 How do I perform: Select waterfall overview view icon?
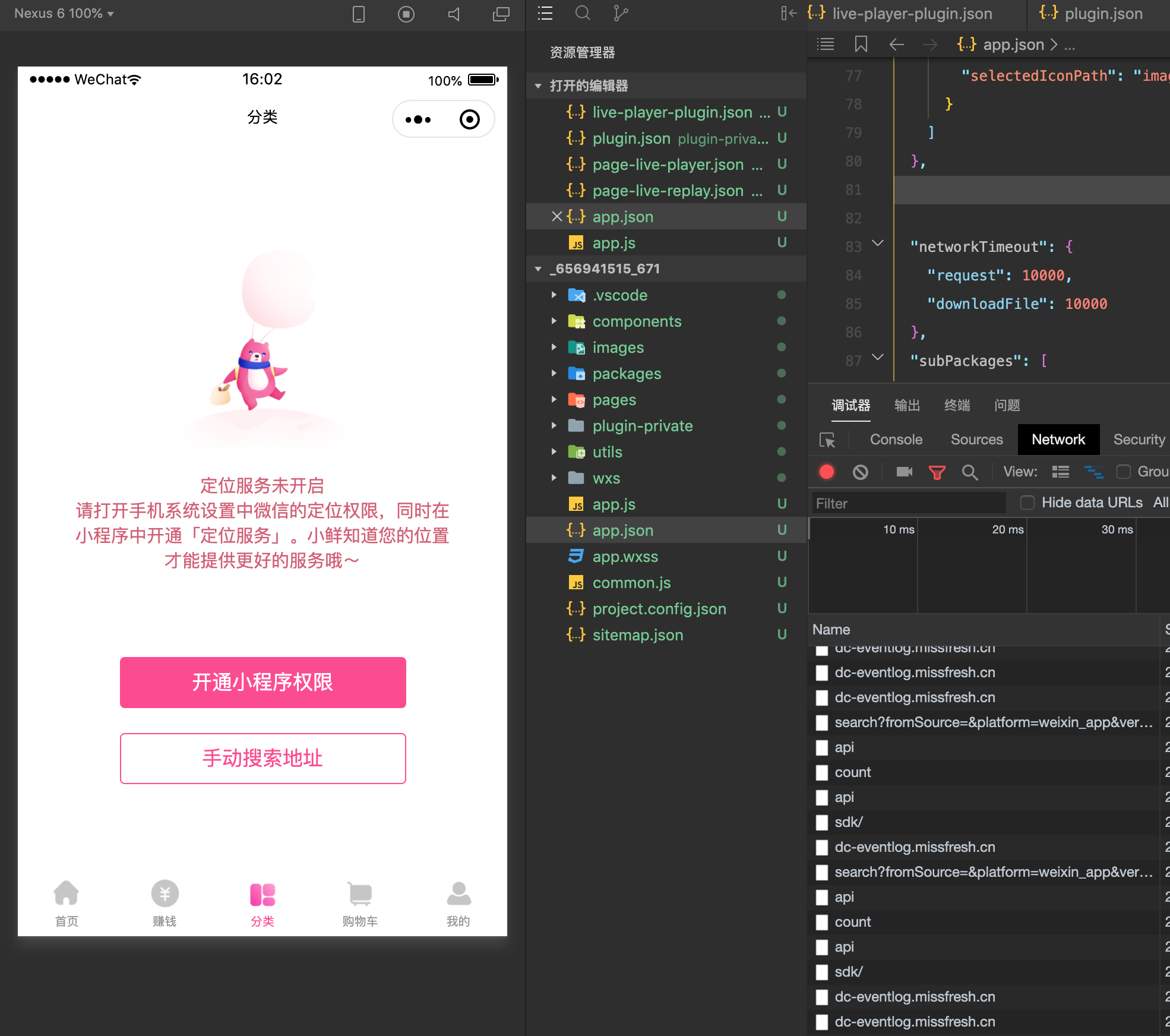[x=1094, y=472]
